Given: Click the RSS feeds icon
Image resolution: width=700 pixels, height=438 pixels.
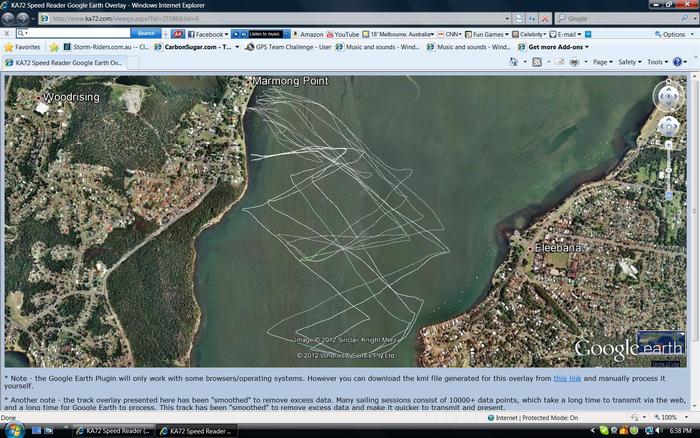Looking at the screenshot, I should 537,62.
